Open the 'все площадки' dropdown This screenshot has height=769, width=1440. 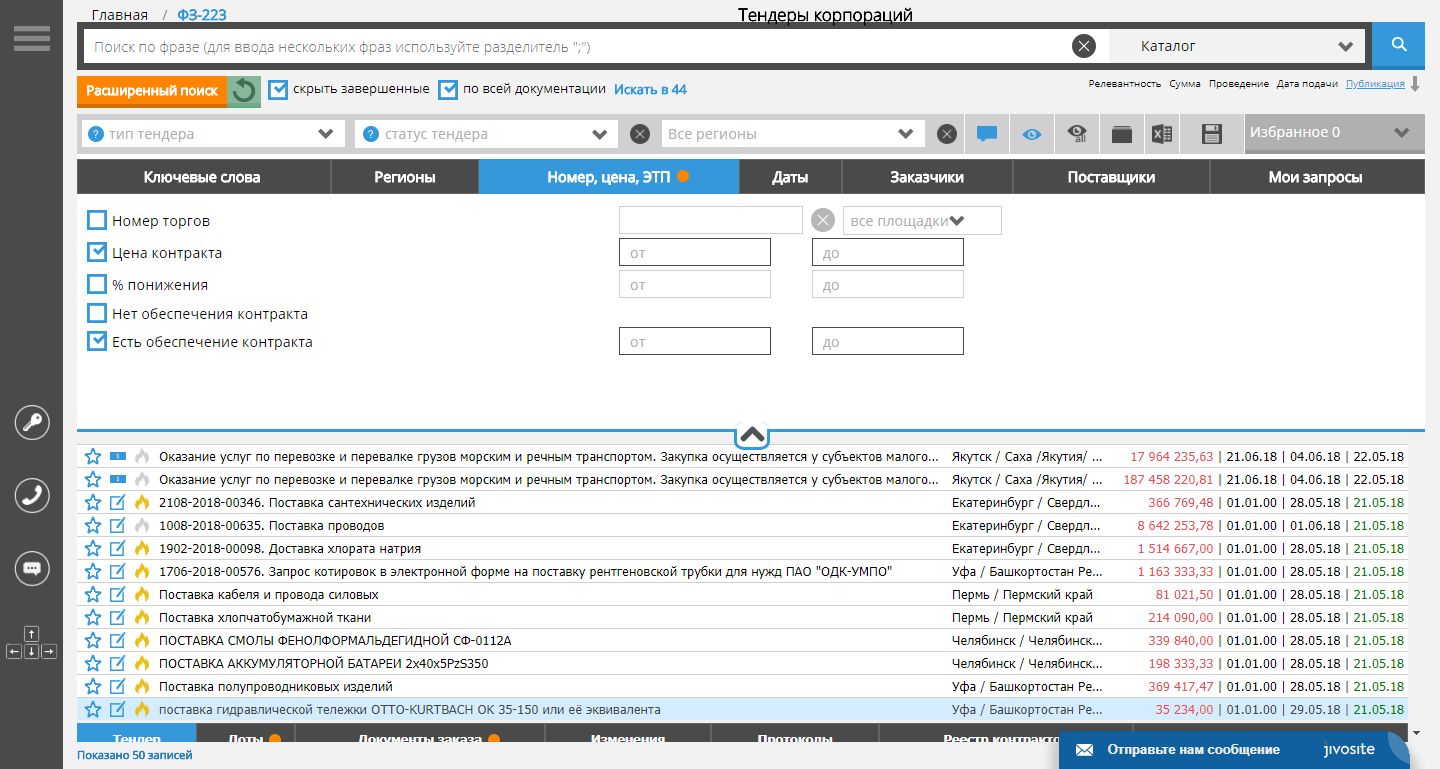[x=922, y=221]
